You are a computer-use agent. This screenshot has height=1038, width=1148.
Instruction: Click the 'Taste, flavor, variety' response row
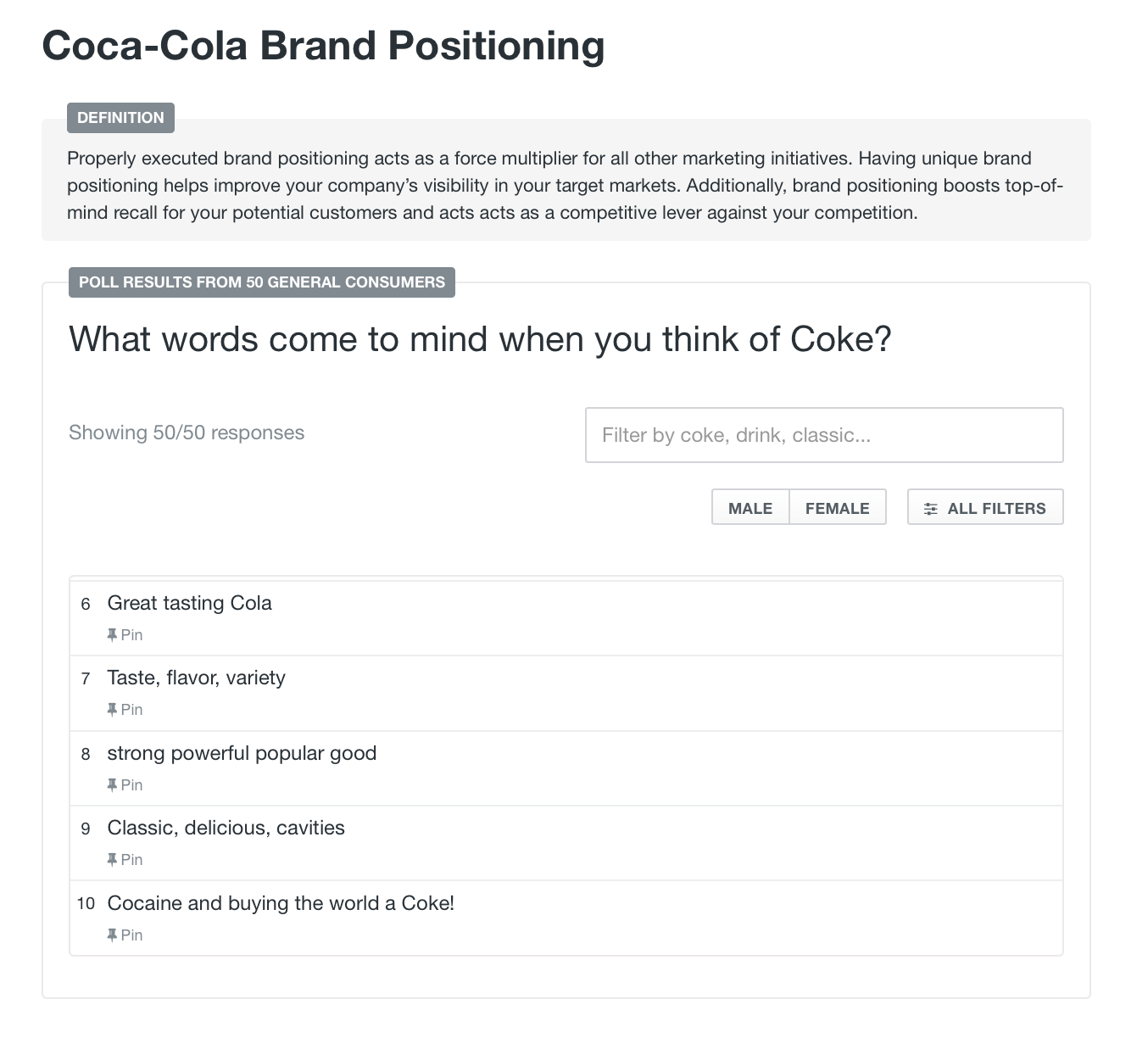coord(566,694)
